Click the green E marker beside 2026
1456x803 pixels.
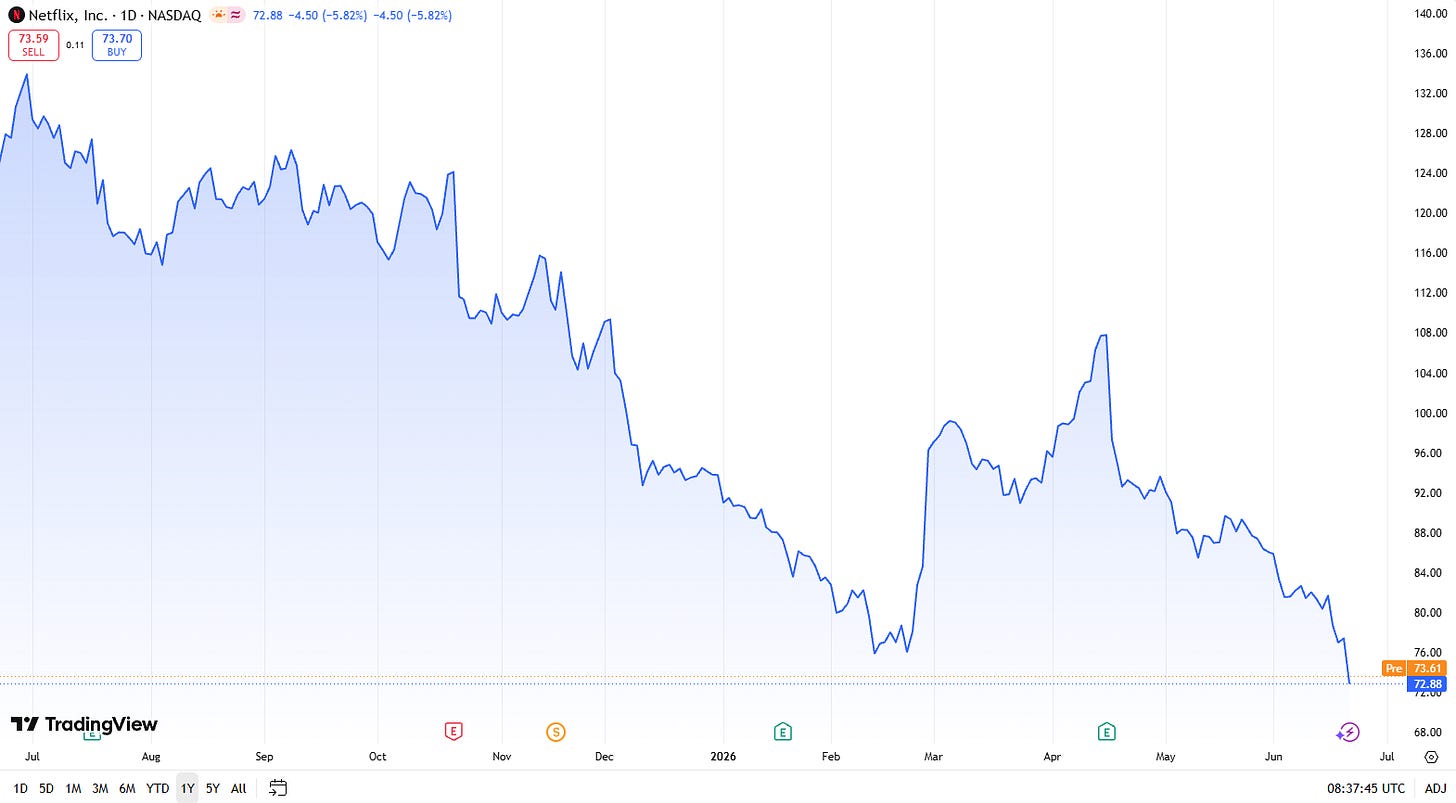[x=783, y=732]
